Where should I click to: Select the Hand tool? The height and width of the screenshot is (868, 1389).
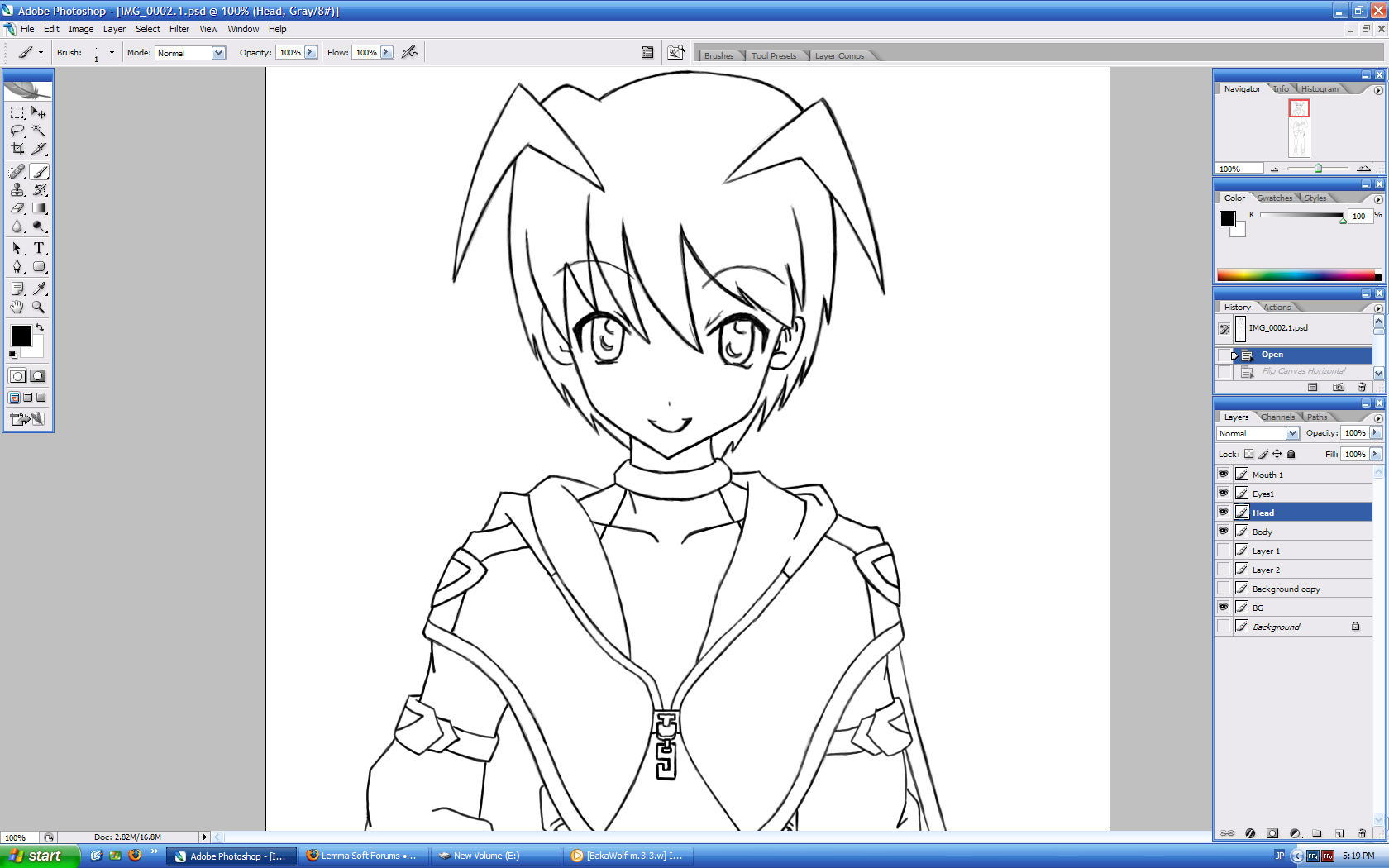[17, 307]
